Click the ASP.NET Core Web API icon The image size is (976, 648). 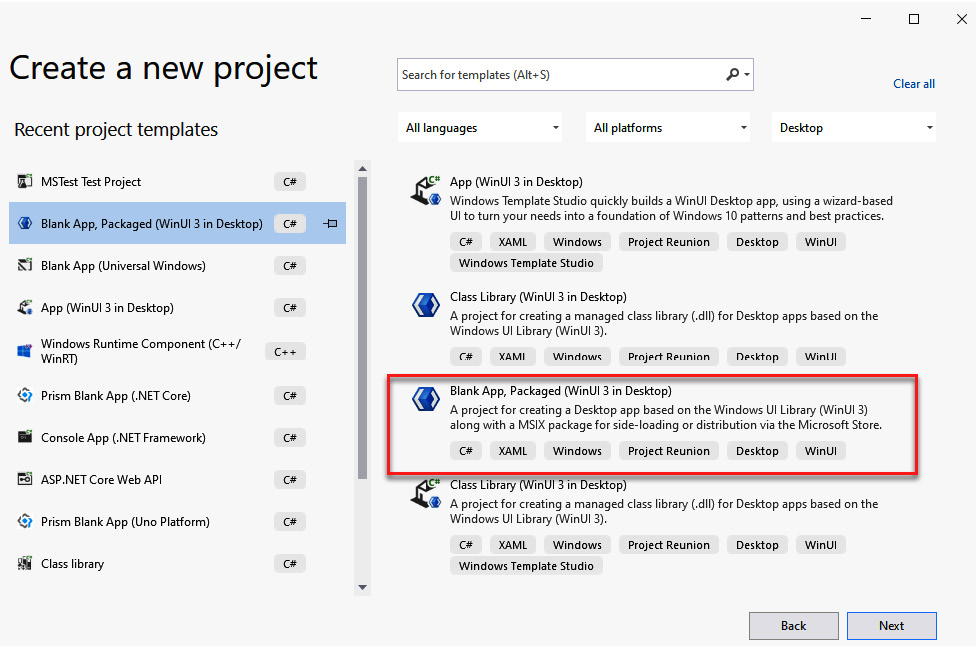[25, 480]
